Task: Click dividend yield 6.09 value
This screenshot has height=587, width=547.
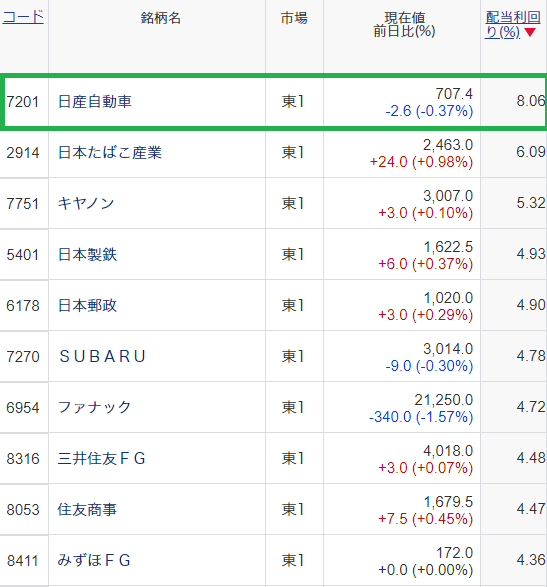Action: 531,151
